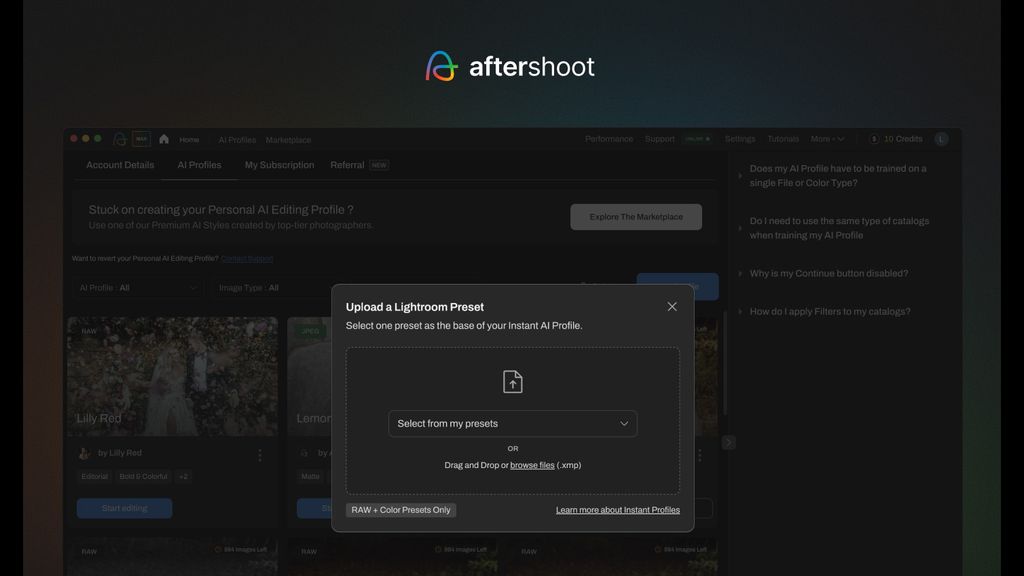Click the file upload icon in the dialog
This screenshot has width=1024, height=576.
coord(512,380)
